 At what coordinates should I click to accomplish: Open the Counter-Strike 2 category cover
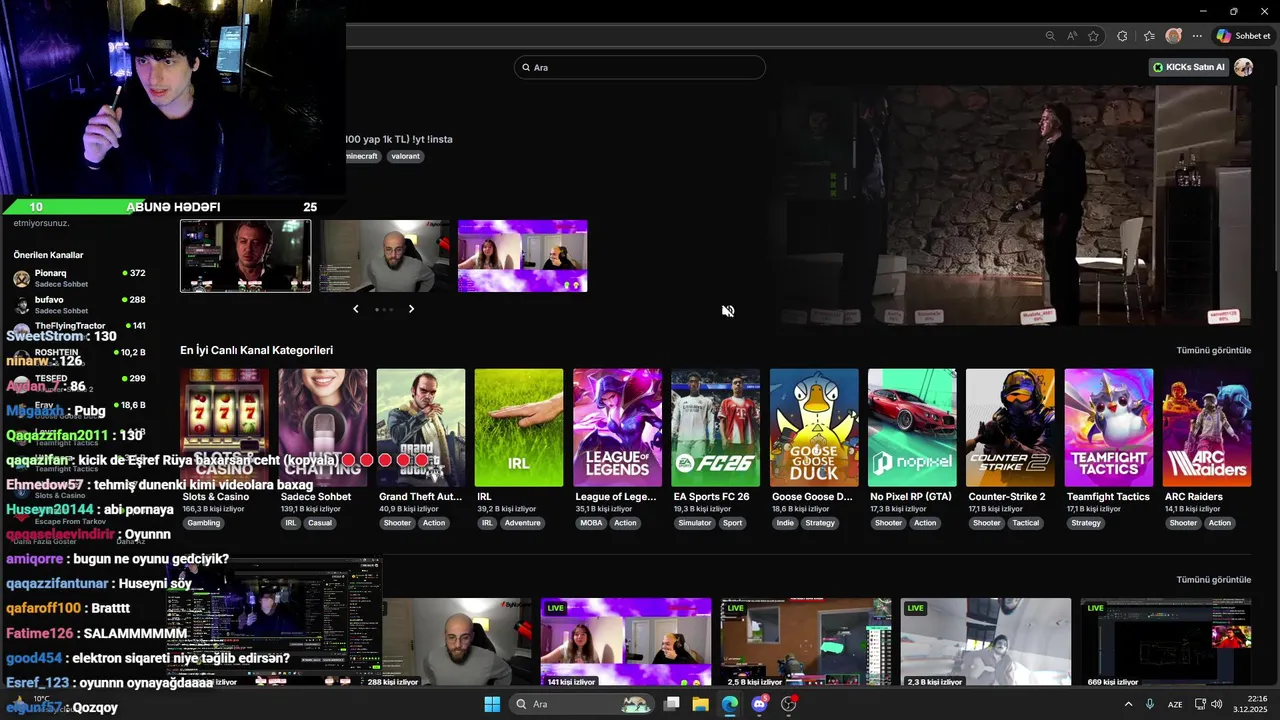click(x=1010, y=427)
